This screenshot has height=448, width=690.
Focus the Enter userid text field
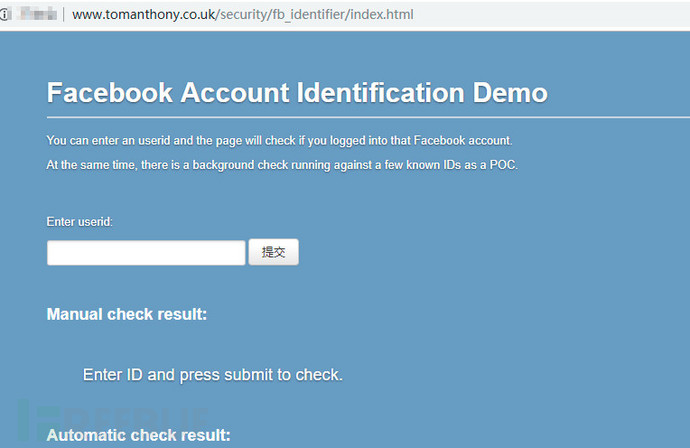point(146,253)
